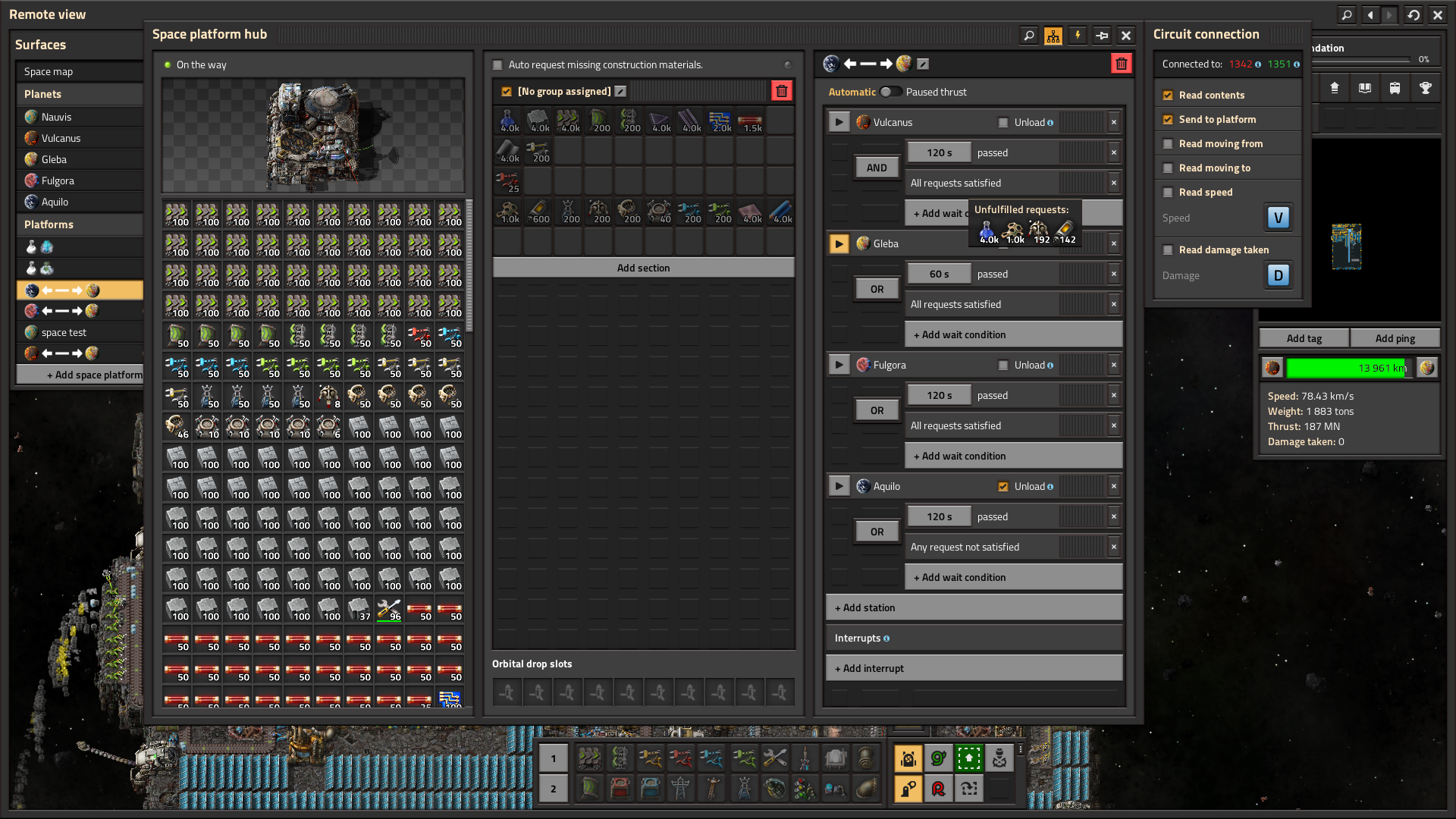Check Unload for Fulgora station

[x=1003, y=365]
